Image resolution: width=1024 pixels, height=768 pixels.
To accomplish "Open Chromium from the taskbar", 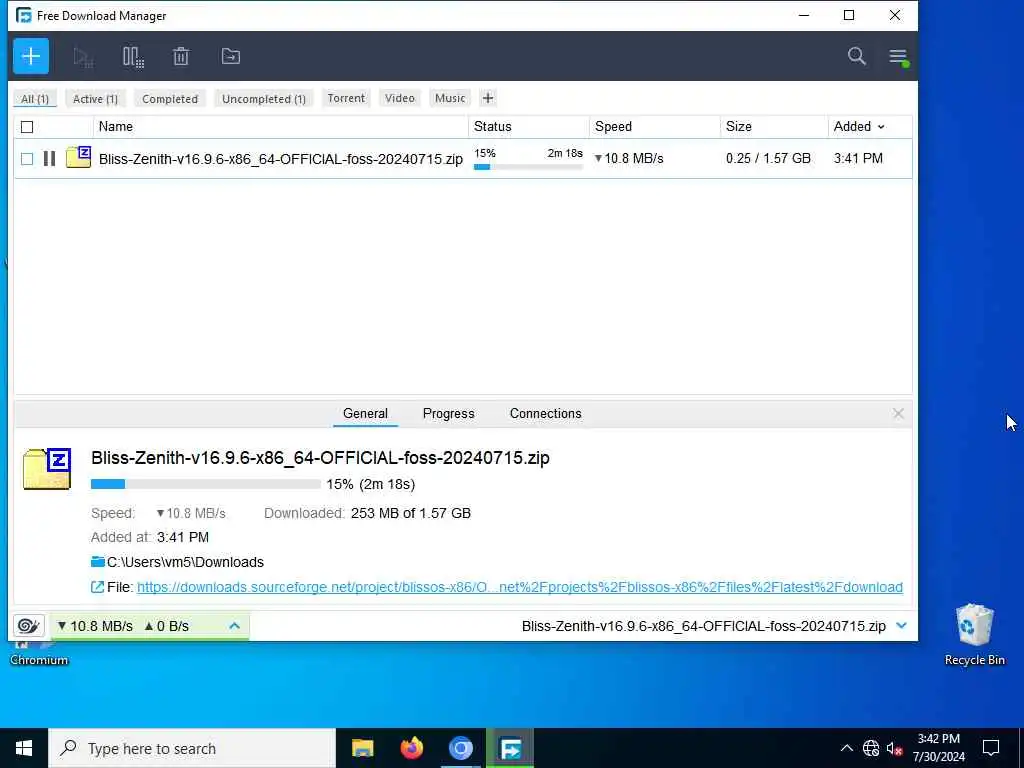I will point(460,748).
